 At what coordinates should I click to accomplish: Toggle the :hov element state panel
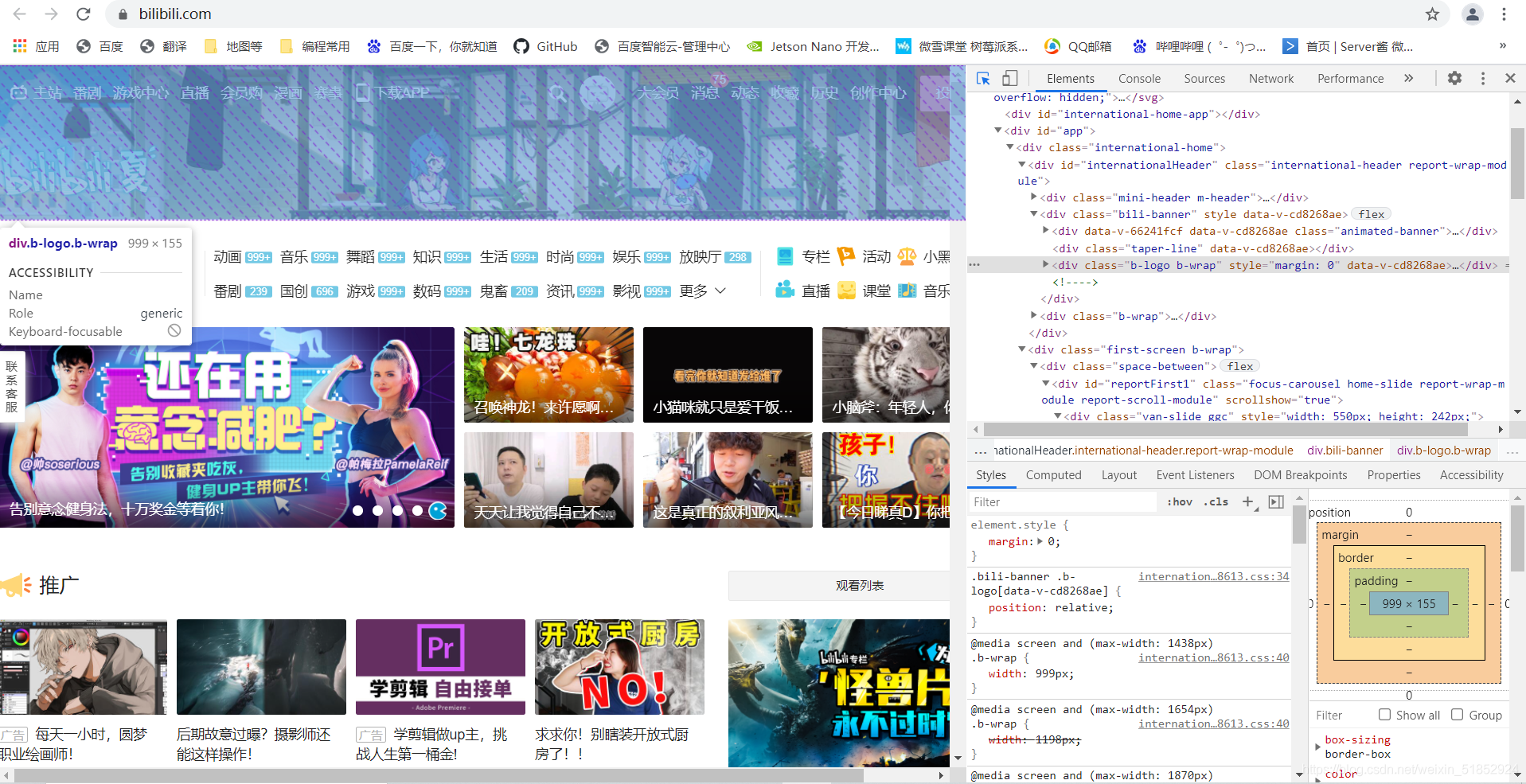click(x=1179, y=502)
